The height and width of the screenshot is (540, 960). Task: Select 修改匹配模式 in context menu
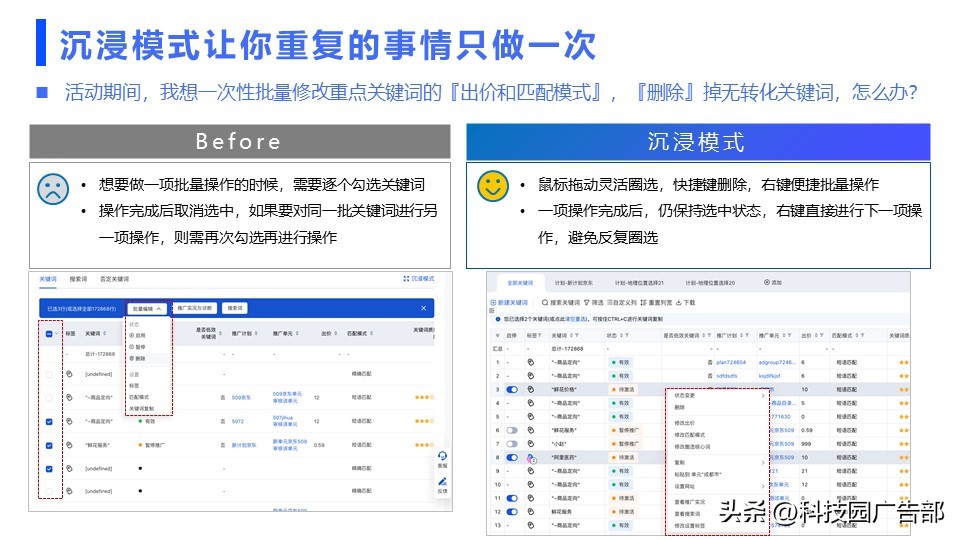click(x=689, y=435)
